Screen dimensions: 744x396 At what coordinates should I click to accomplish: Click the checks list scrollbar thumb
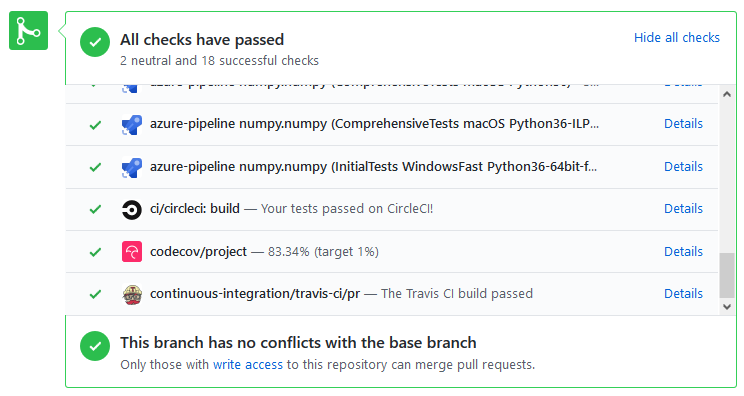point(726,276)
